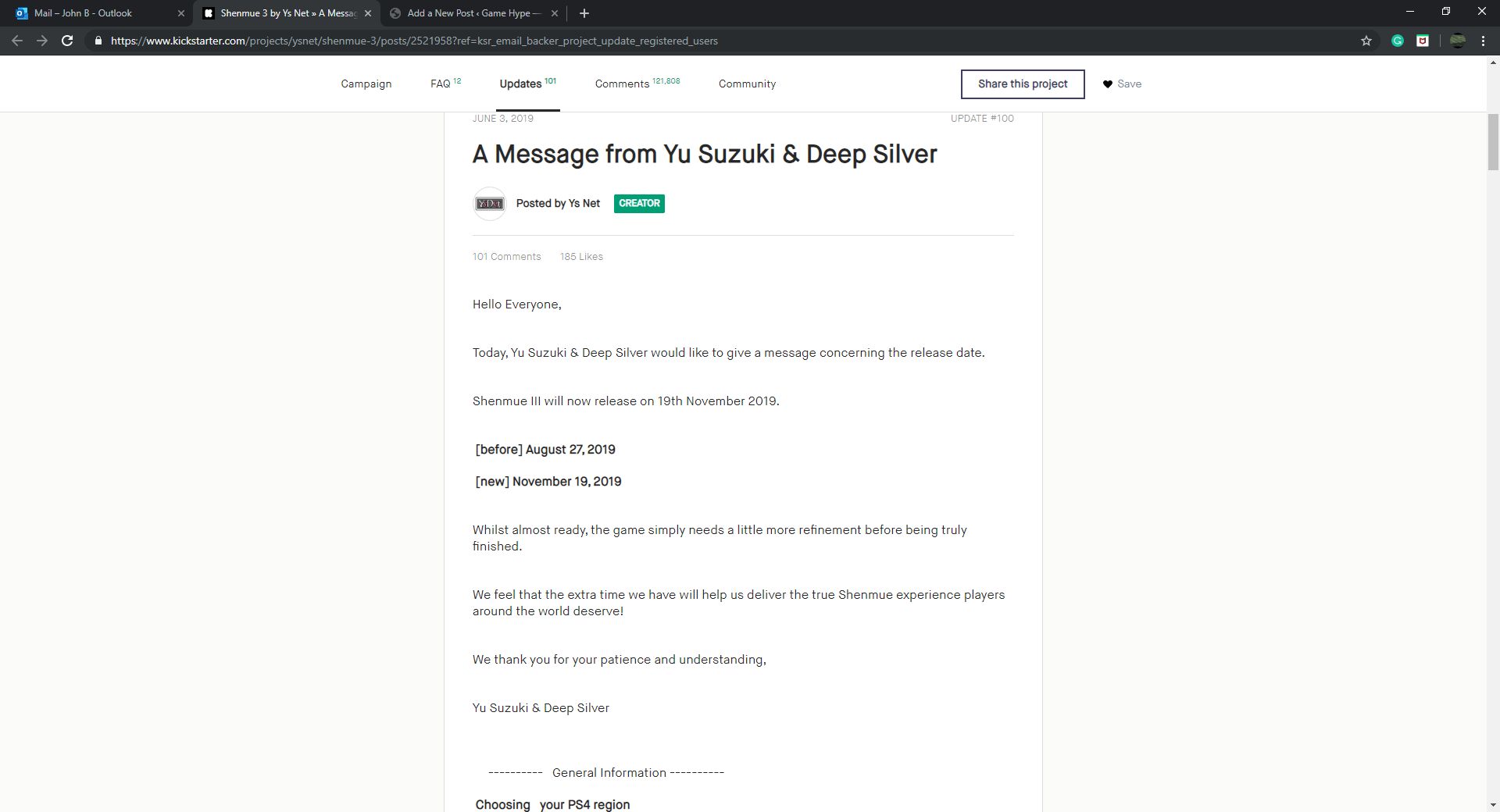Image resolution: width=1500 pixels, height=812 pixels.
Task: Click the 'Shenmue III will now release' sentence
Action: 626,401
